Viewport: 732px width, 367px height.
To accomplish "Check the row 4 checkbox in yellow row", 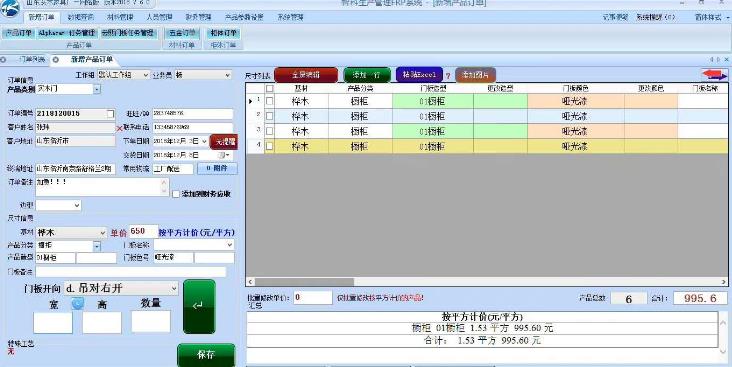I will [269, 146].
